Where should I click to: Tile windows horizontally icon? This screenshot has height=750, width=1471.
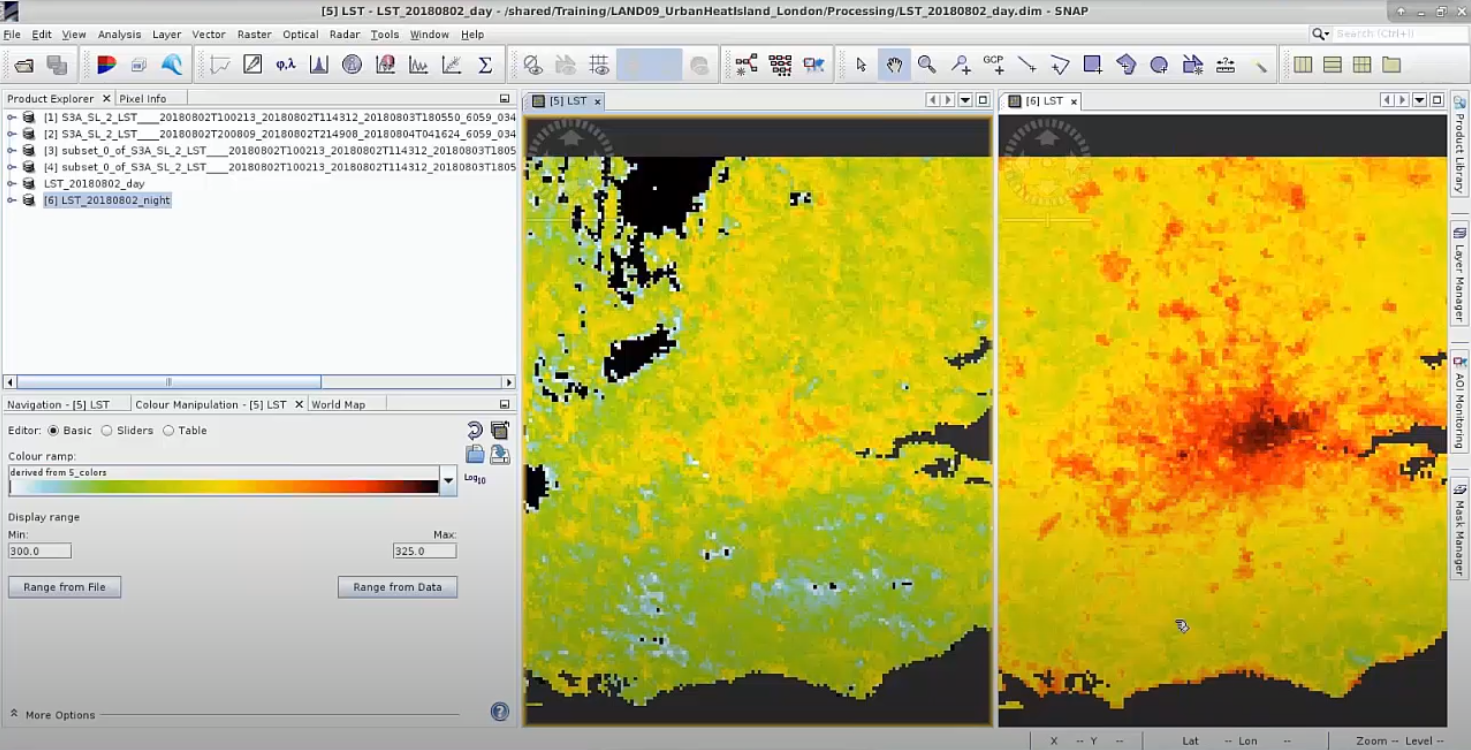[1302, 65]
